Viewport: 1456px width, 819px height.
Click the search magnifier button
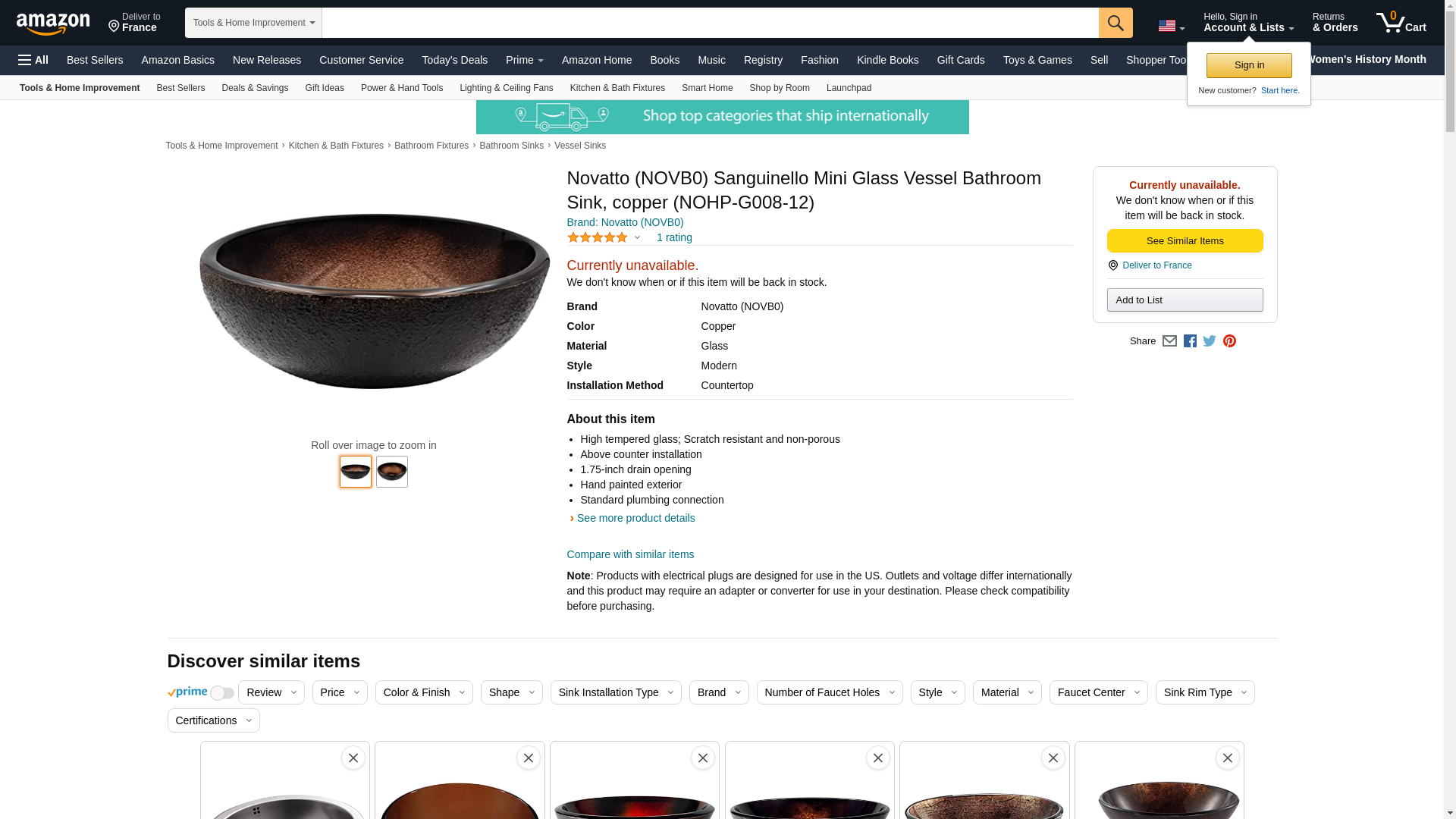pyautogui.click(x=1115, y=23)
